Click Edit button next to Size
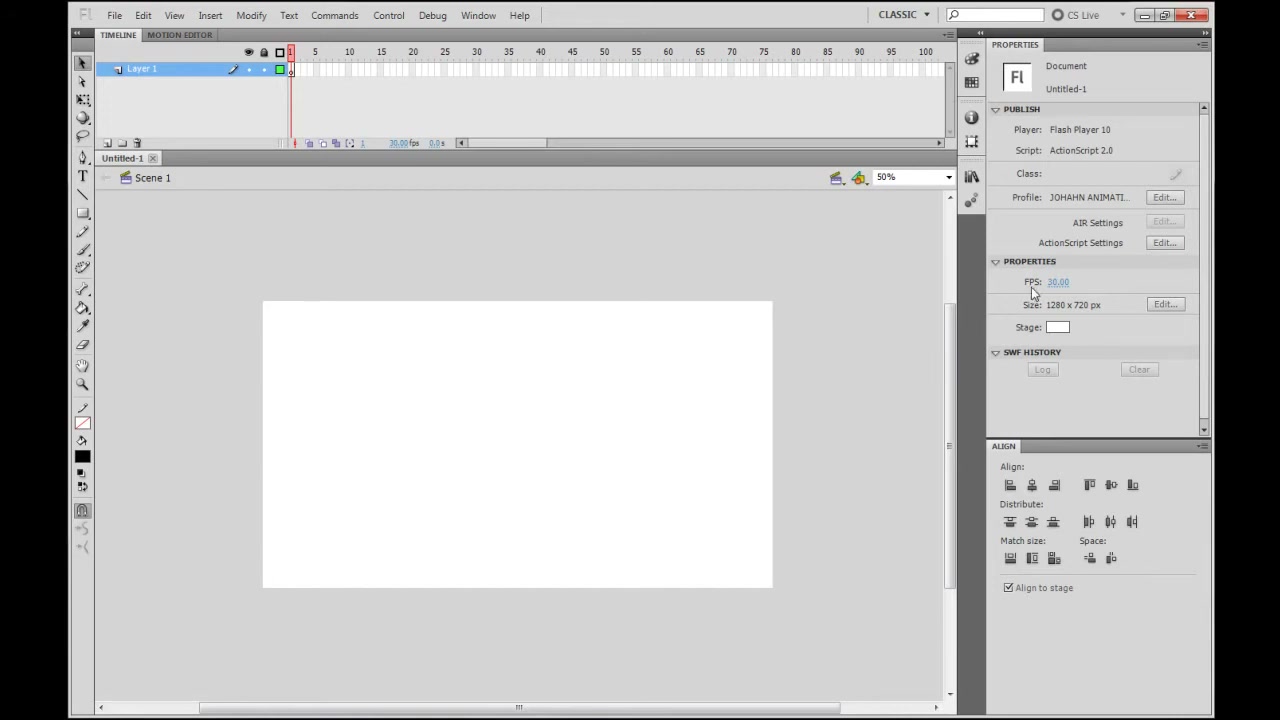 [x=1164, y=305]
